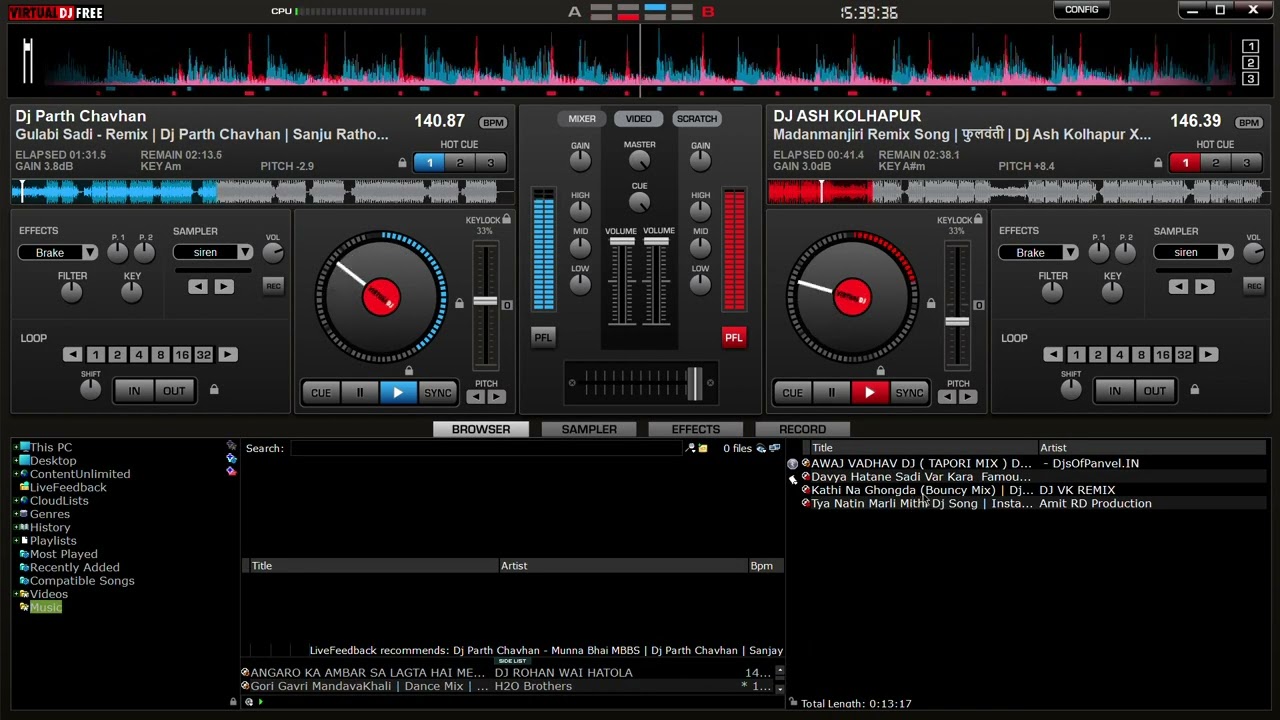Start playback on the left deck
The width and height of the screenshot is (1280, 720).
click(x=398, y=393)
